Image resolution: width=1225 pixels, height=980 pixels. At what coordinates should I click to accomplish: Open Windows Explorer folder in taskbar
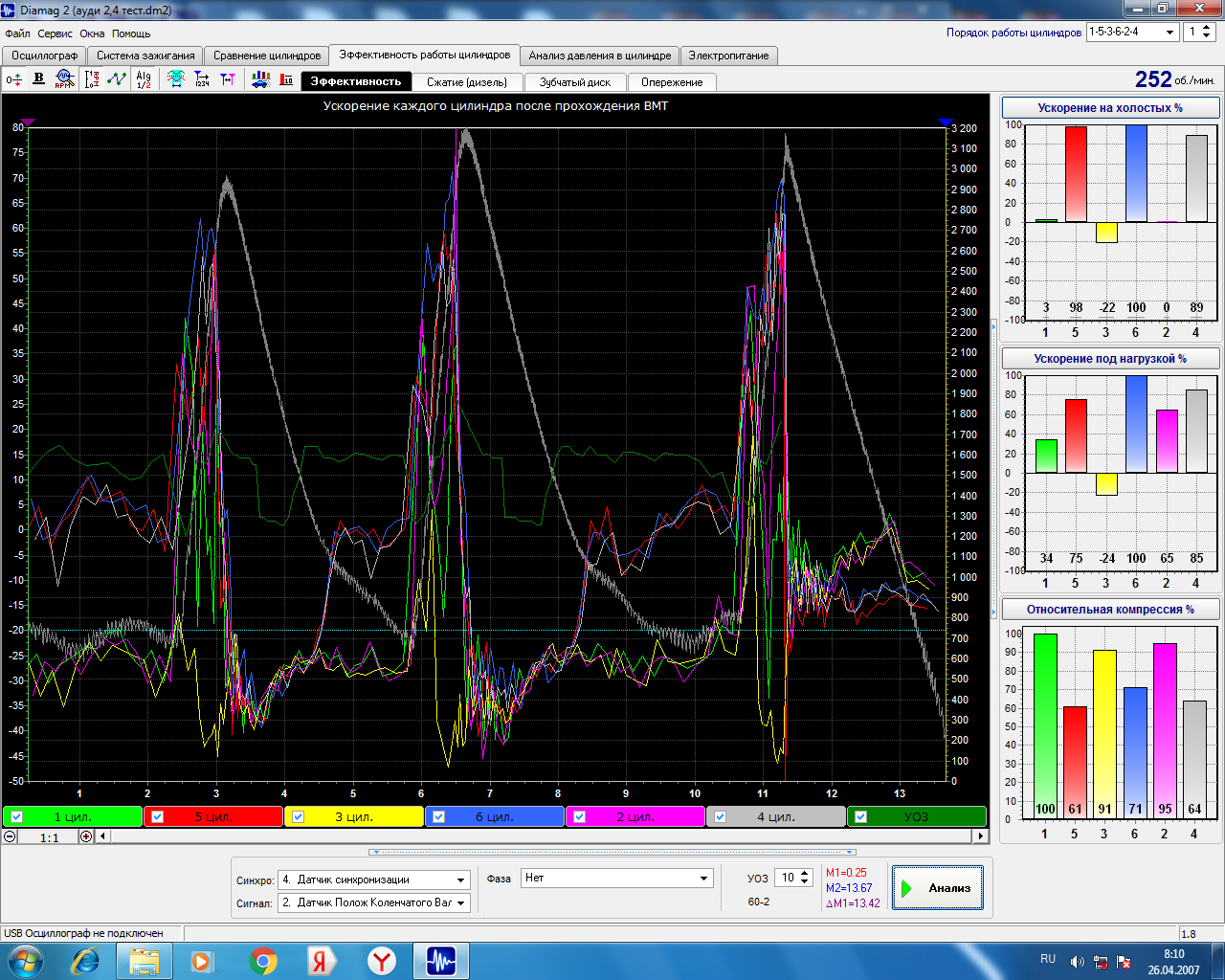tap(145, 960)
